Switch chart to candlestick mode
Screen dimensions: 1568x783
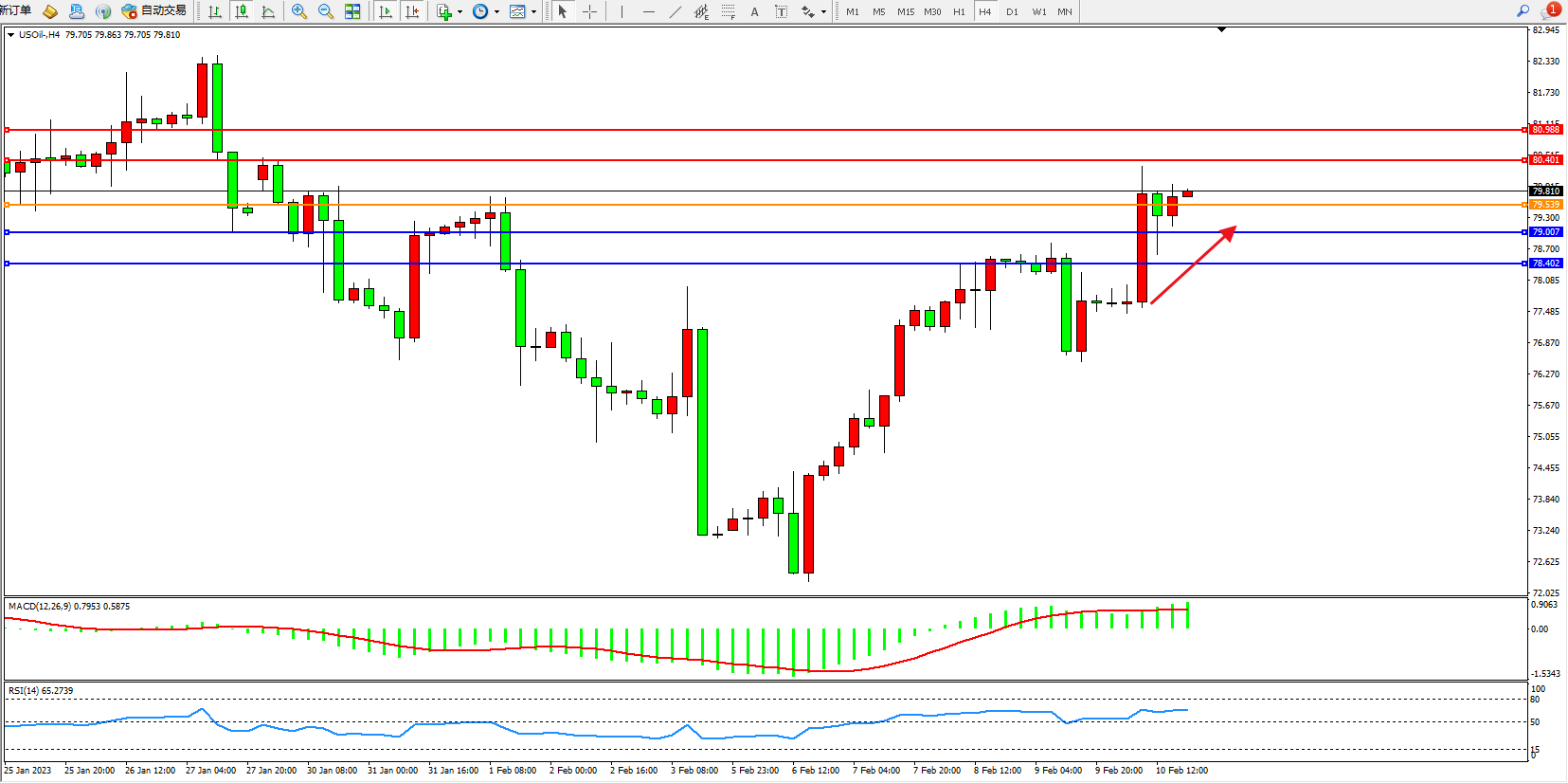click(x=242, y=11)
